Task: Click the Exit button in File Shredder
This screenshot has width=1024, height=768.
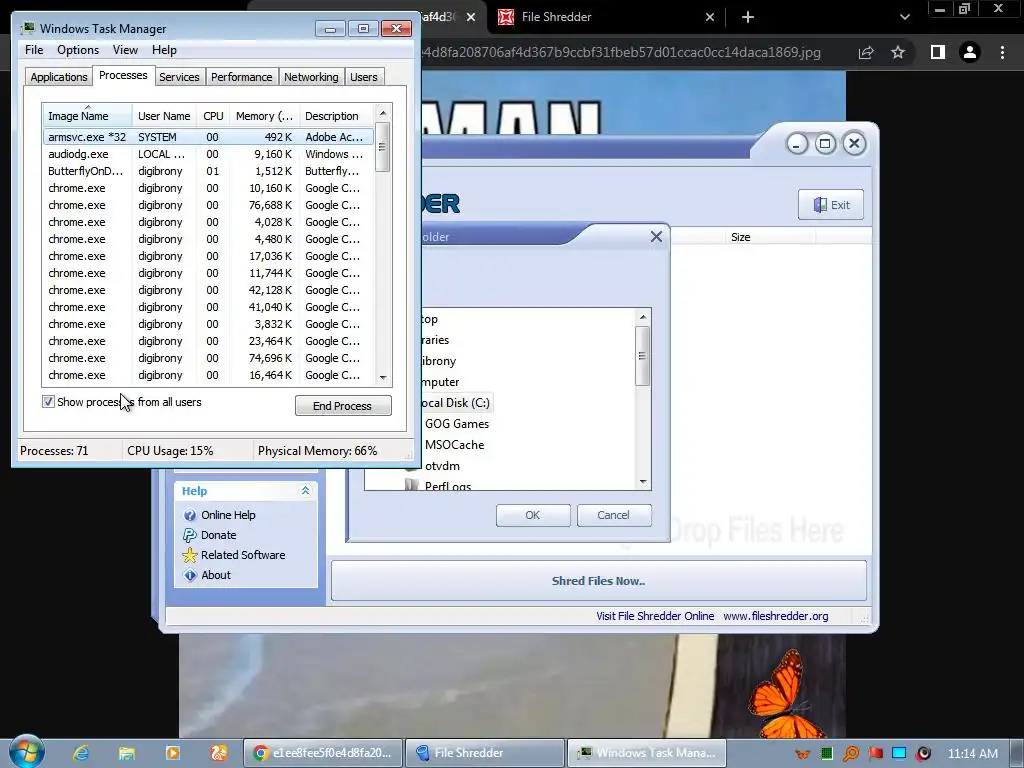Action: pos(831,205)
